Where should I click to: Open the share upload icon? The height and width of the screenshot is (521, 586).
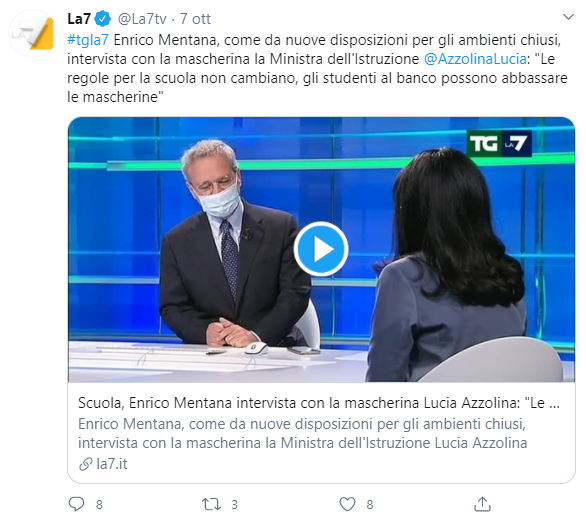click(482, 504)
